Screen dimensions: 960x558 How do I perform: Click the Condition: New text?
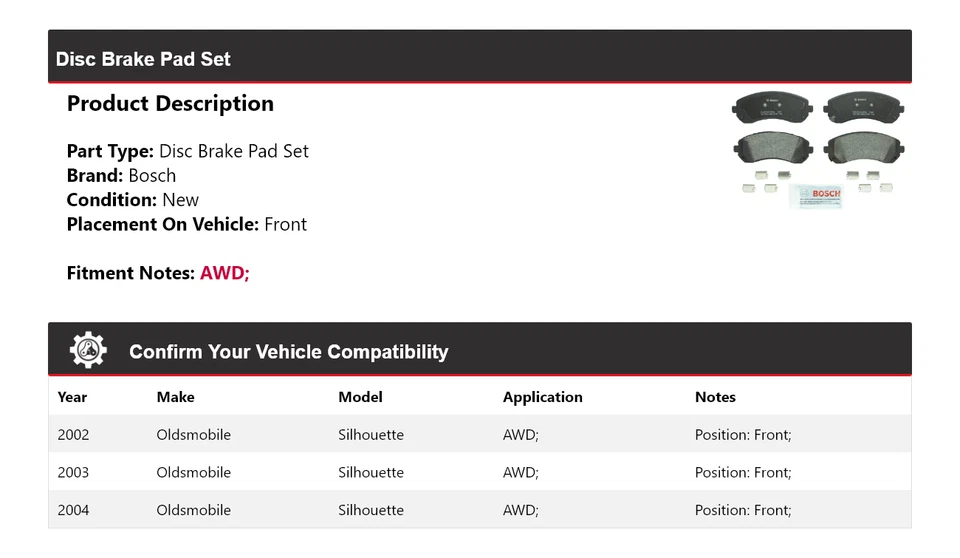(x=132, y=200)
